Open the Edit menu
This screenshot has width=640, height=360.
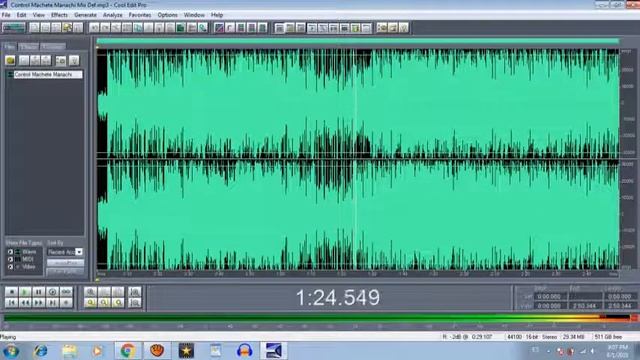[21, 15]
